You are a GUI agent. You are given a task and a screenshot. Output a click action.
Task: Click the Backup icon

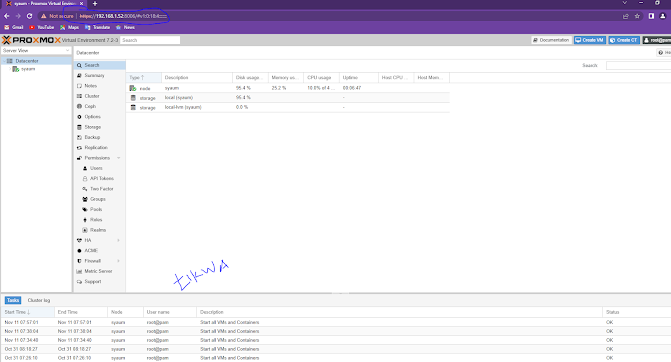click(x=79, y=137)
